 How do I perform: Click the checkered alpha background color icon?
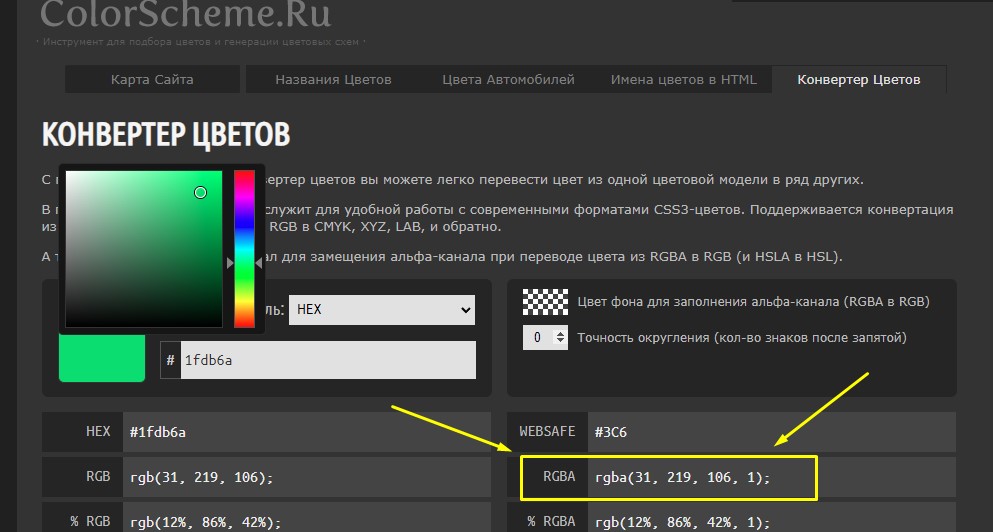point(545,301)
